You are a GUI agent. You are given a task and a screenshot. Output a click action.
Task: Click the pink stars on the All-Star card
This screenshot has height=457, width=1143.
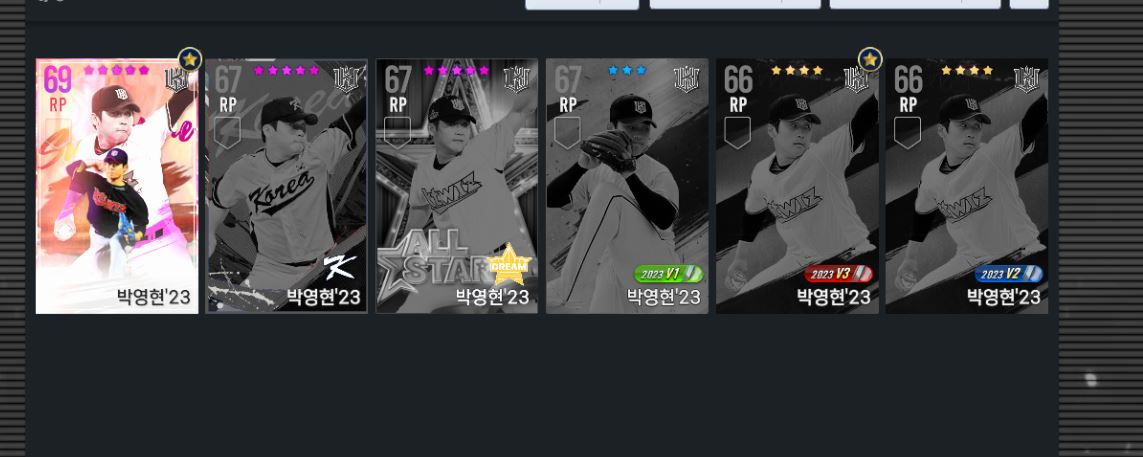tap(456, 70)
